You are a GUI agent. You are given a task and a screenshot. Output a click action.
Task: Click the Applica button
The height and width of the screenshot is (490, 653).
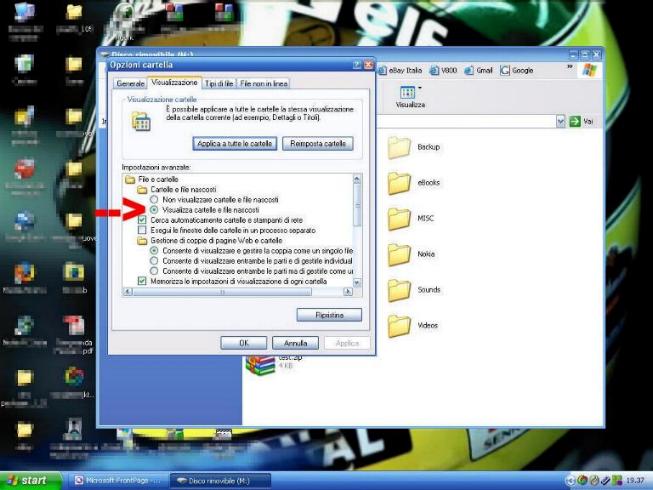(347, 343)
